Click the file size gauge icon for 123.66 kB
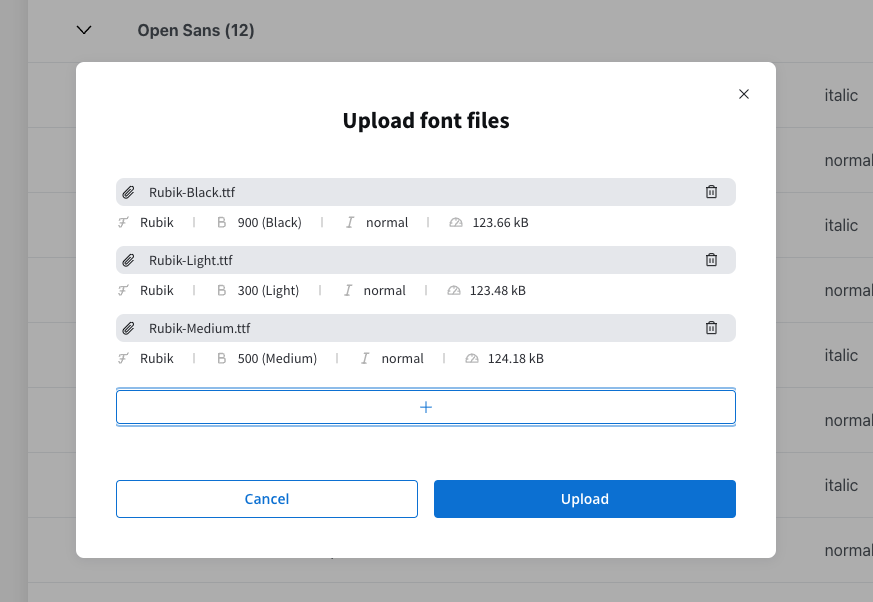The height and width of the screenshot is (602, 873). (456, 222)
